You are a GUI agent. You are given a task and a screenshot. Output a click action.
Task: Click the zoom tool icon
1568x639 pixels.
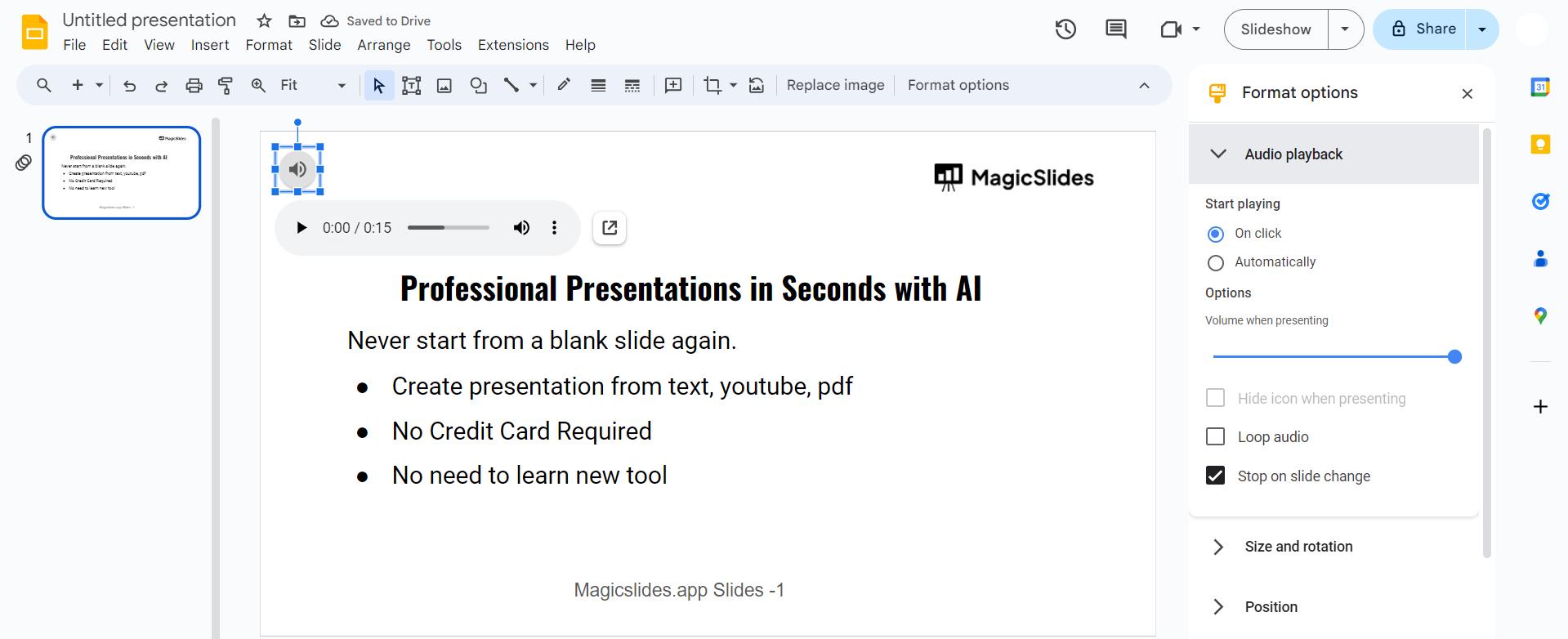(258, 85)
